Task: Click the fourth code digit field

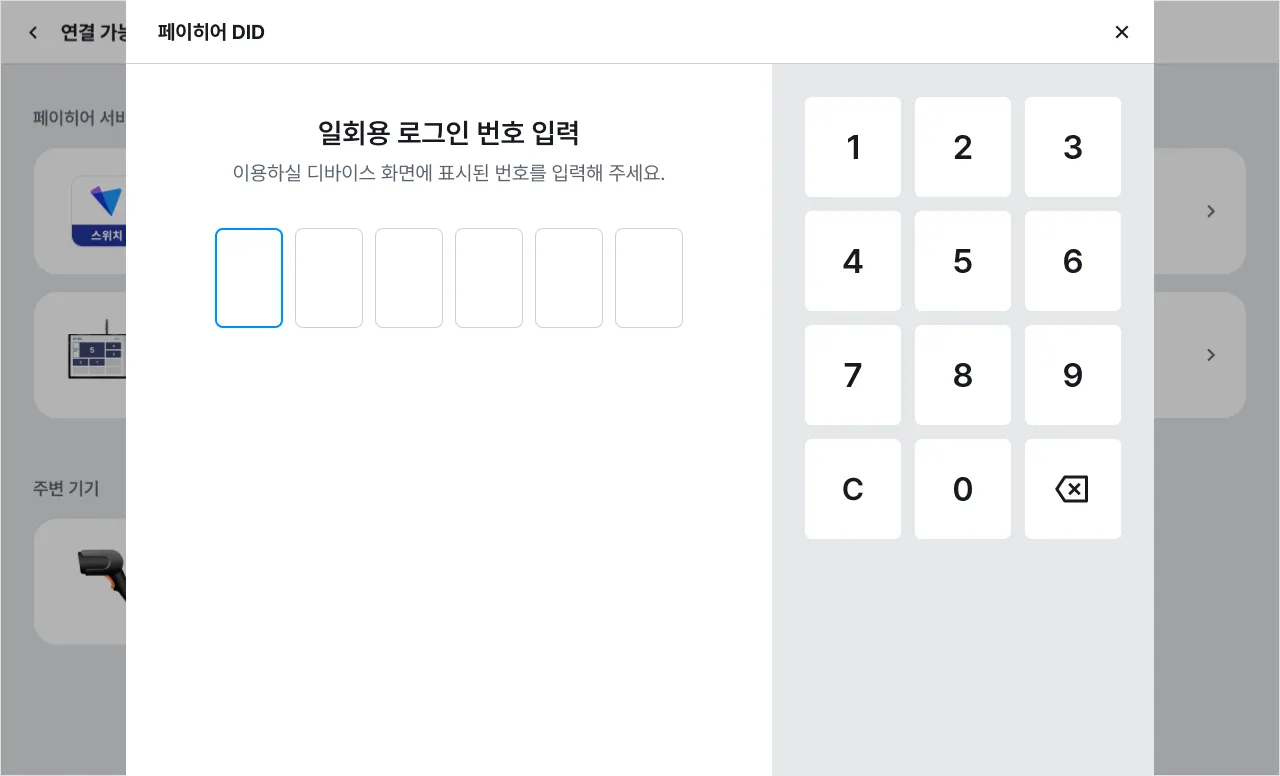Action: [489, 278]
